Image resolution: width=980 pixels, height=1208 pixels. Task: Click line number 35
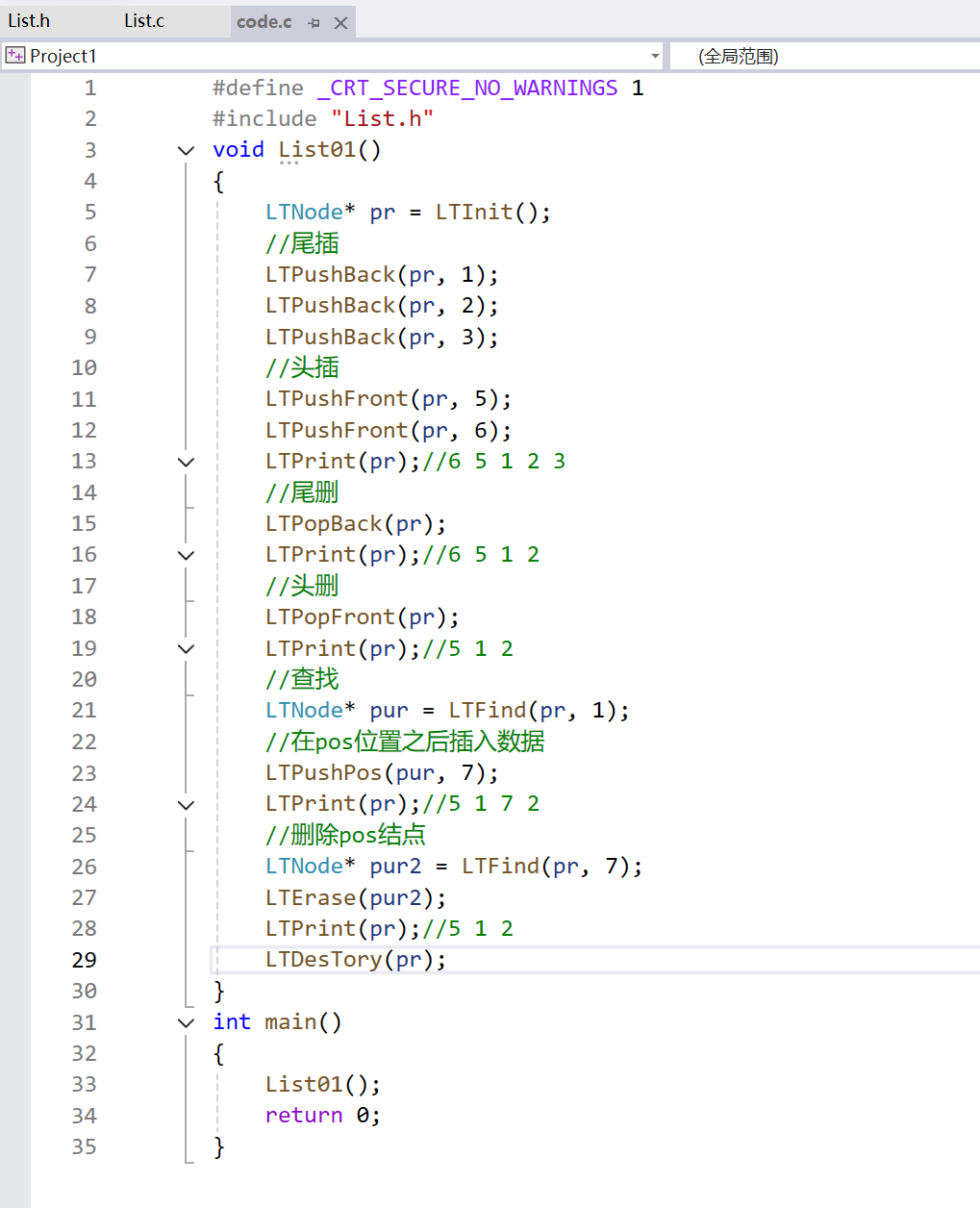point(85,1146)
